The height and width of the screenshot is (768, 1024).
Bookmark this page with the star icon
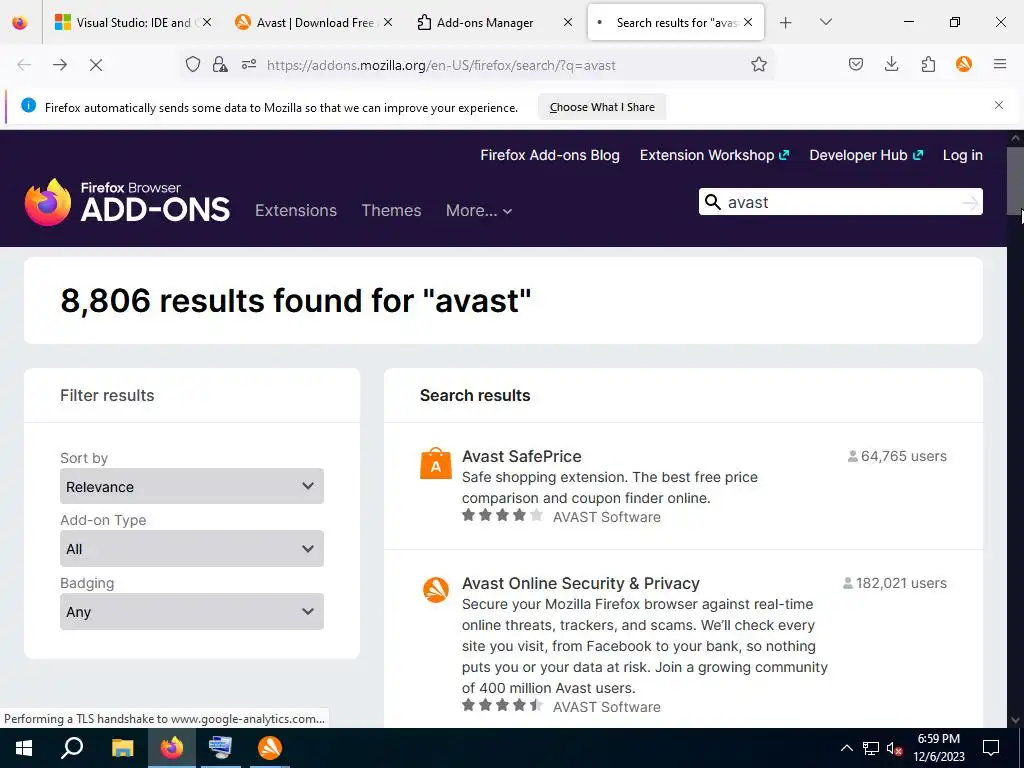click(758, 64)
